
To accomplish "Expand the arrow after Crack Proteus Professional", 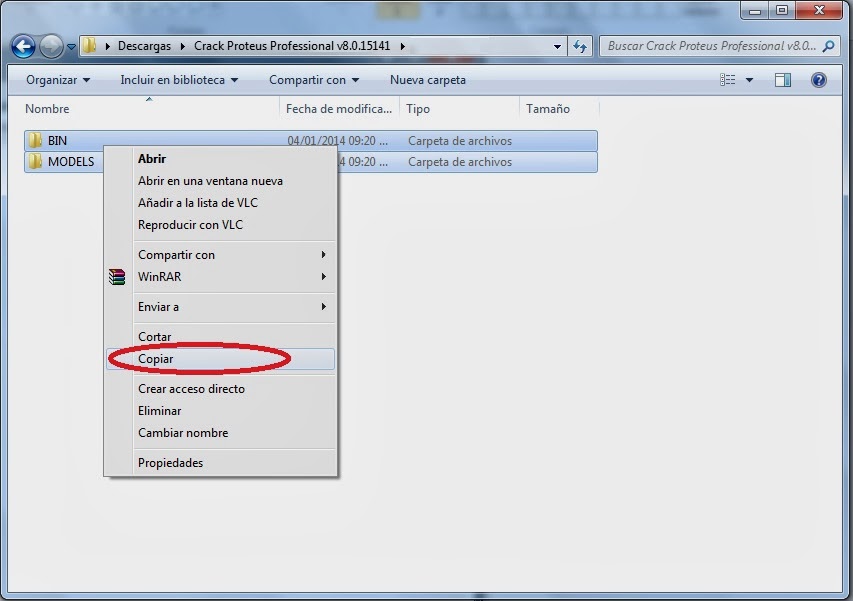I will [x=403, y=46].
